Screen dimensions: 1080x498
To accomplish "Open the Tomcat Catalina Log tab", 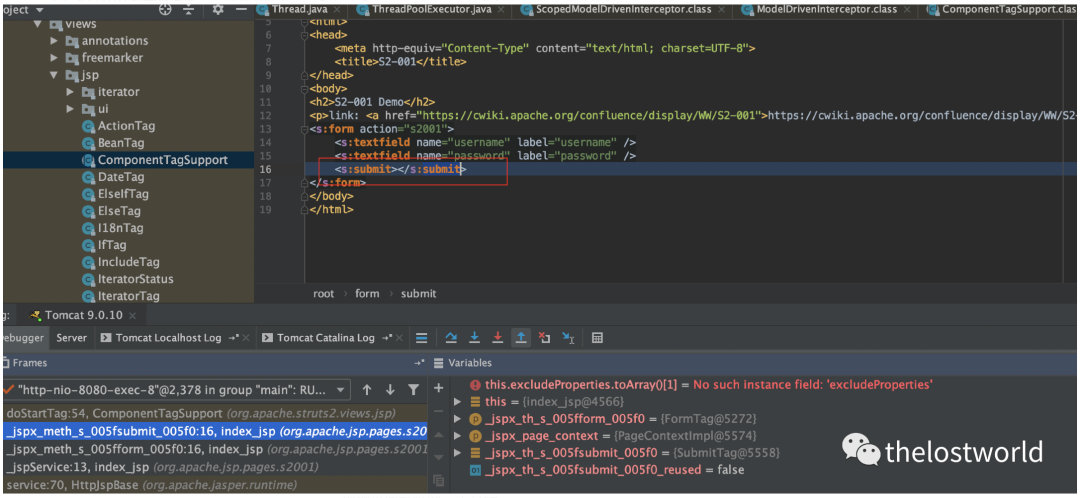I will 325,338.
